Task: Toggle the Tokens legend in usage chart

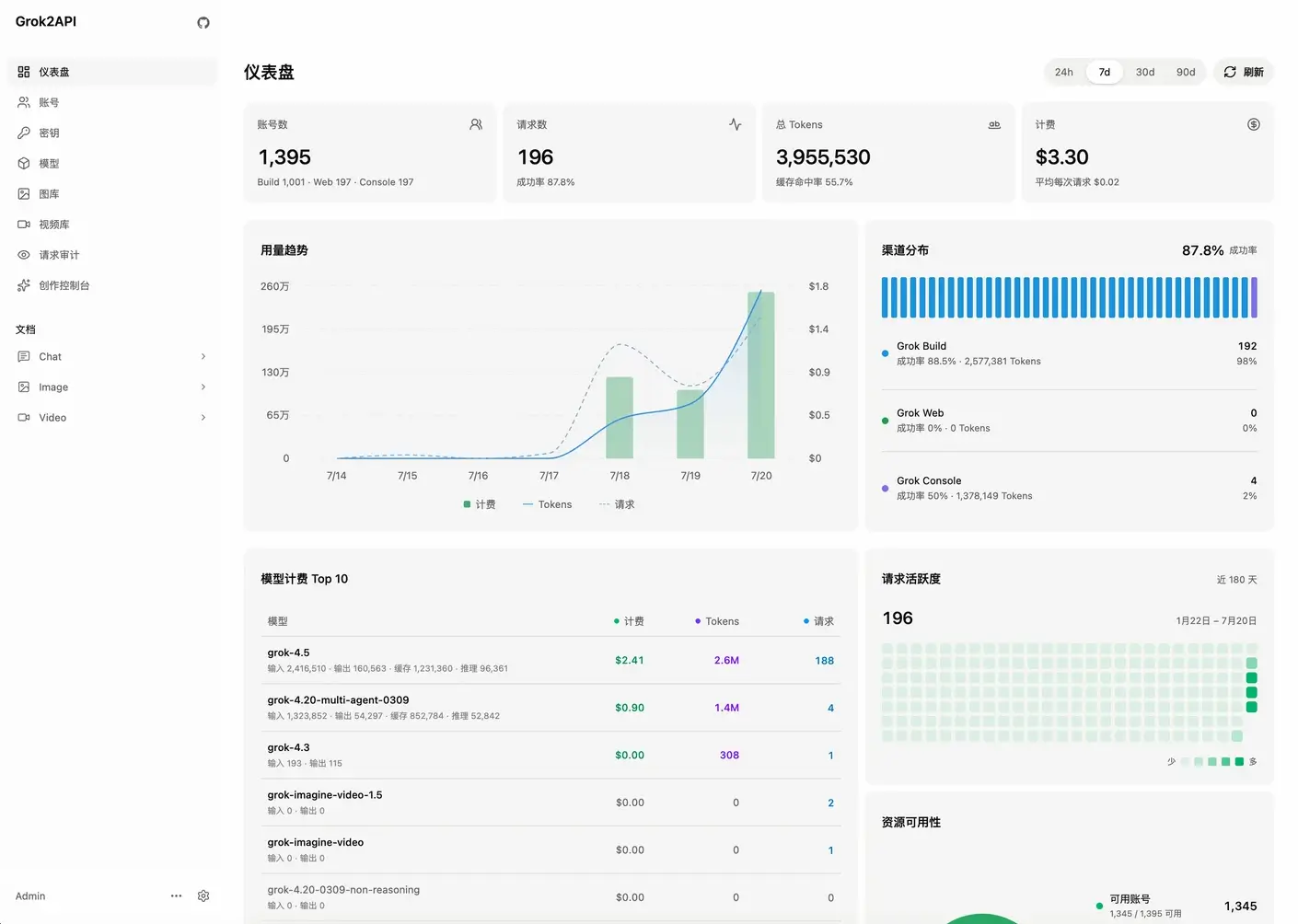Action: coord(548,504)
